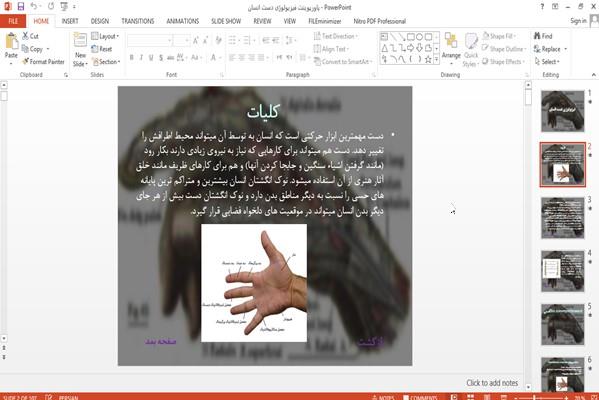Viewport: 599px width, 400px height.
Task: Click the purple next-page hyperlink on the slide
Action: pos(161,341)
